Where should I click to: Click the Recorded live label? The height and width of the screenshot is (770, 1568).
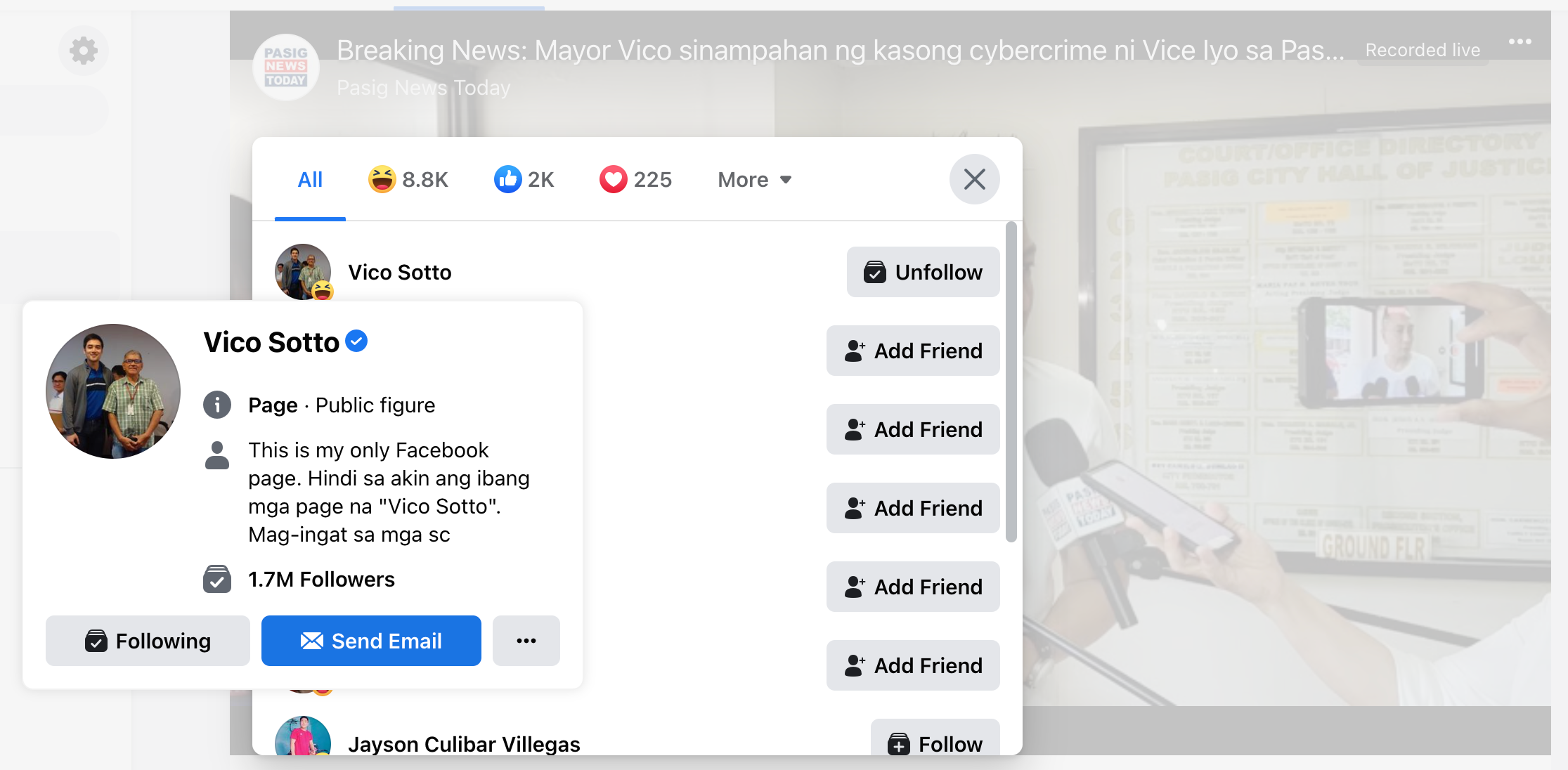tap(1423, 51)
